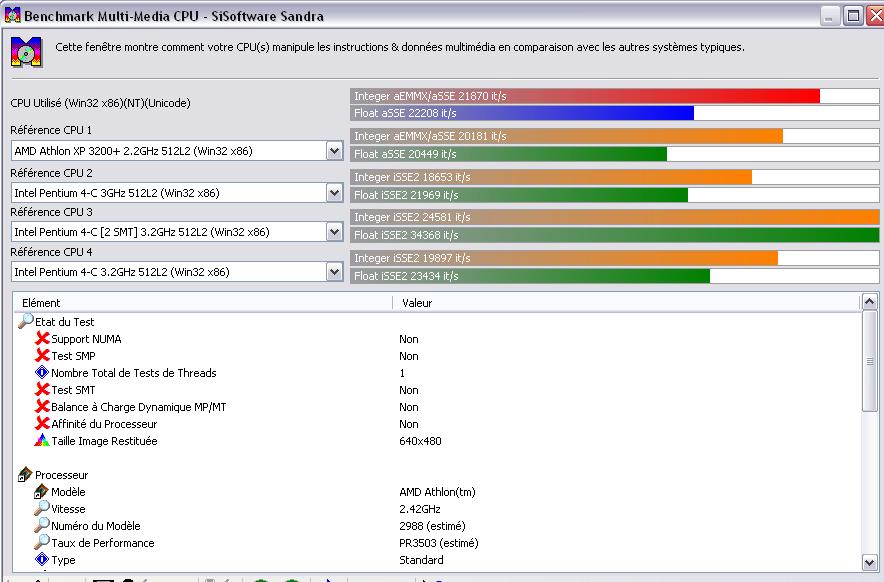The image size is (884, 582).
Task: Maximize the Sandra benchmark window
Action: click(854, 16)
